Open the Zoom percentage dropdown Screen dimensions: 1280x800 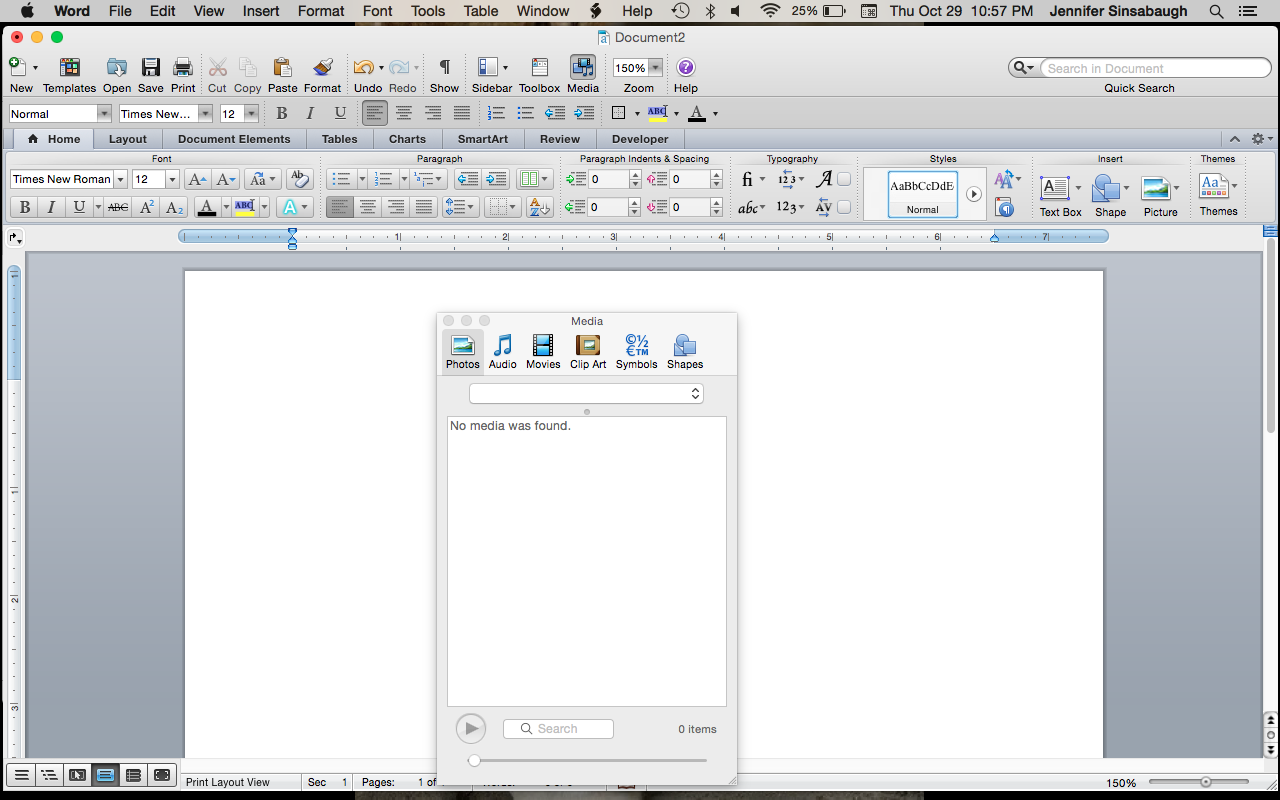click(x=655, y=68)
